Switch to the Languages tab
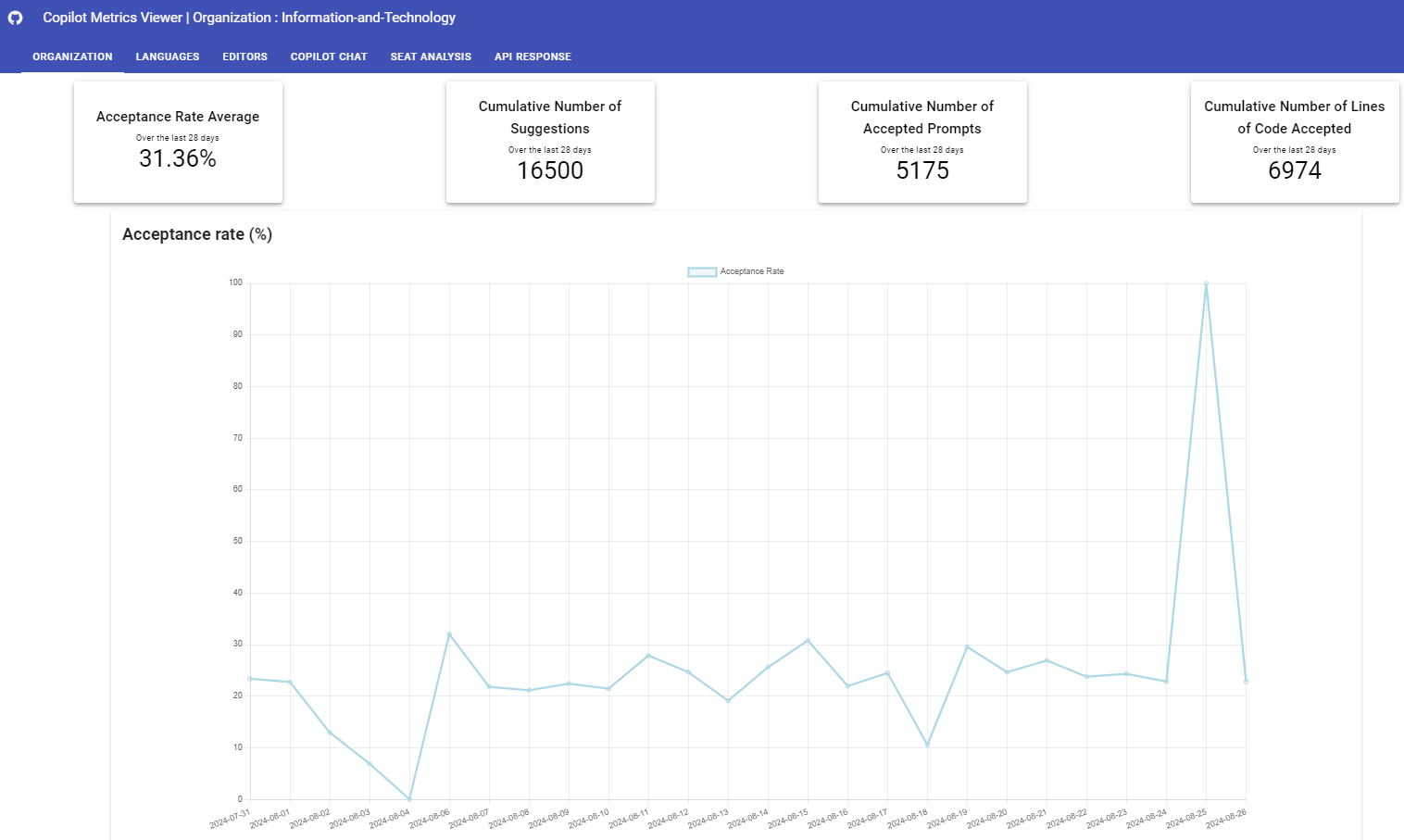 tap(168, 56)
